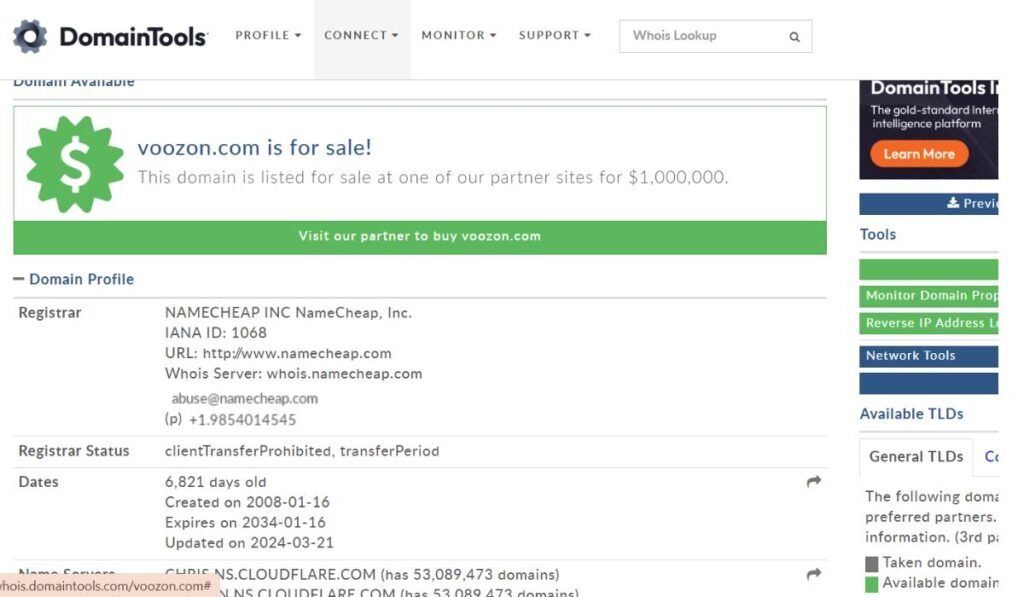Image resolution: width=1024 pixels, height=597 pixels.
Task: Click 'Updated on 2024-03-21' text
Action: click(x=249, y=543)
